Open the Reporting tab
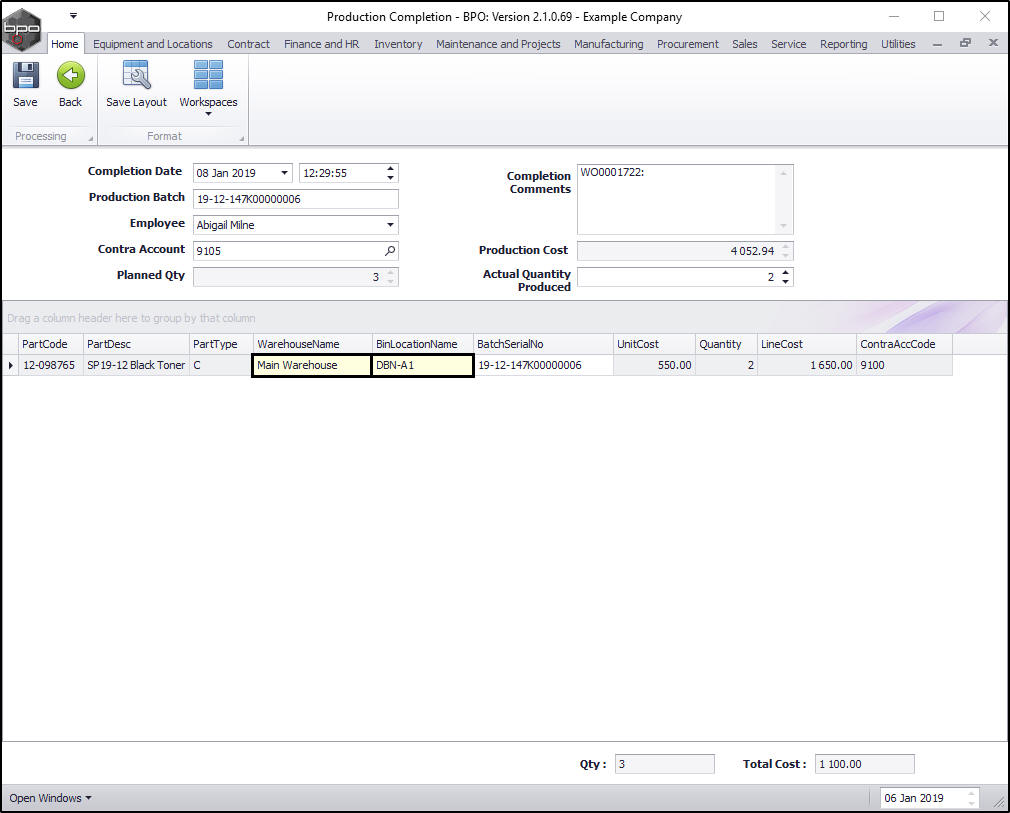Screen dimensions: 1010x813 point(843,44)
